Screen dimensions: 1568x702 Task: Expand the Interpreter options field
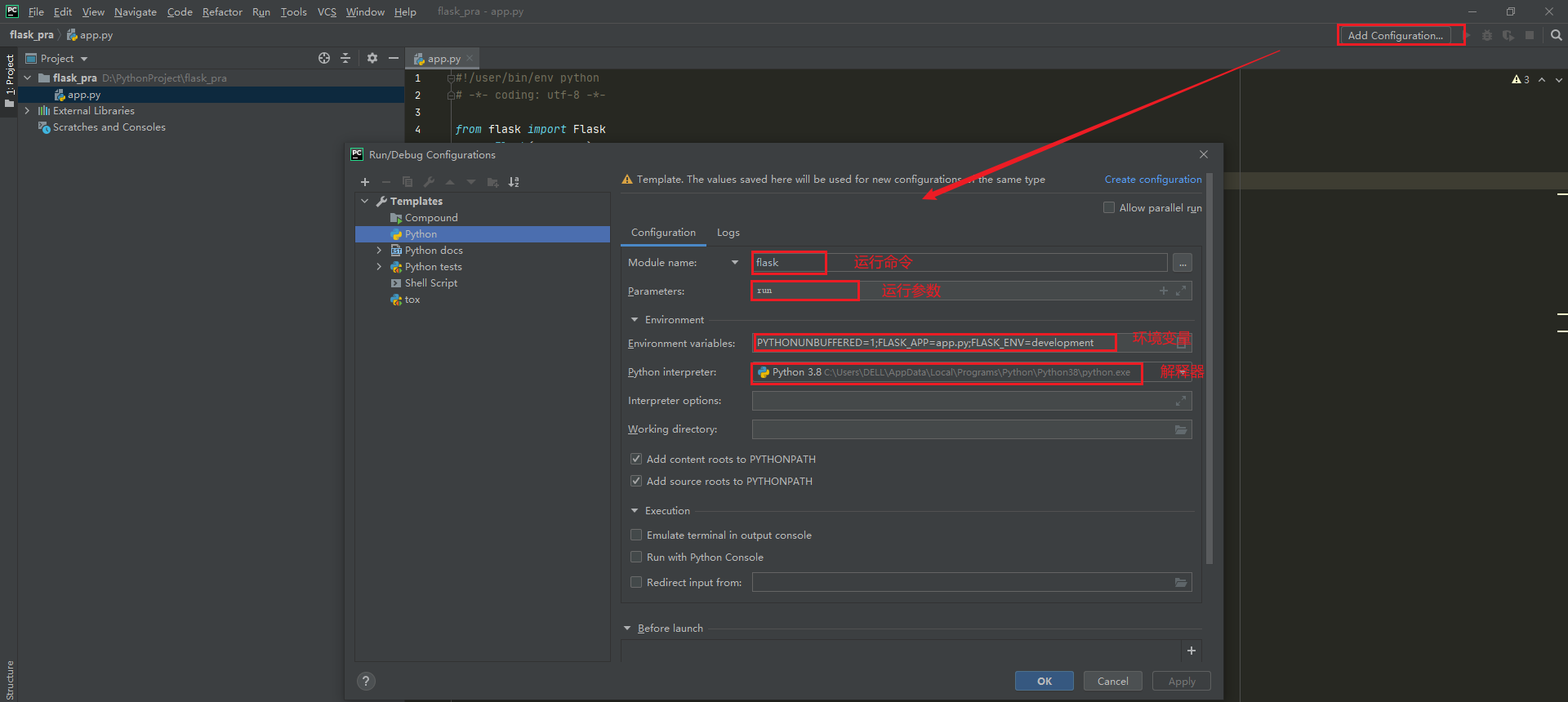[x=1181, y=401]
